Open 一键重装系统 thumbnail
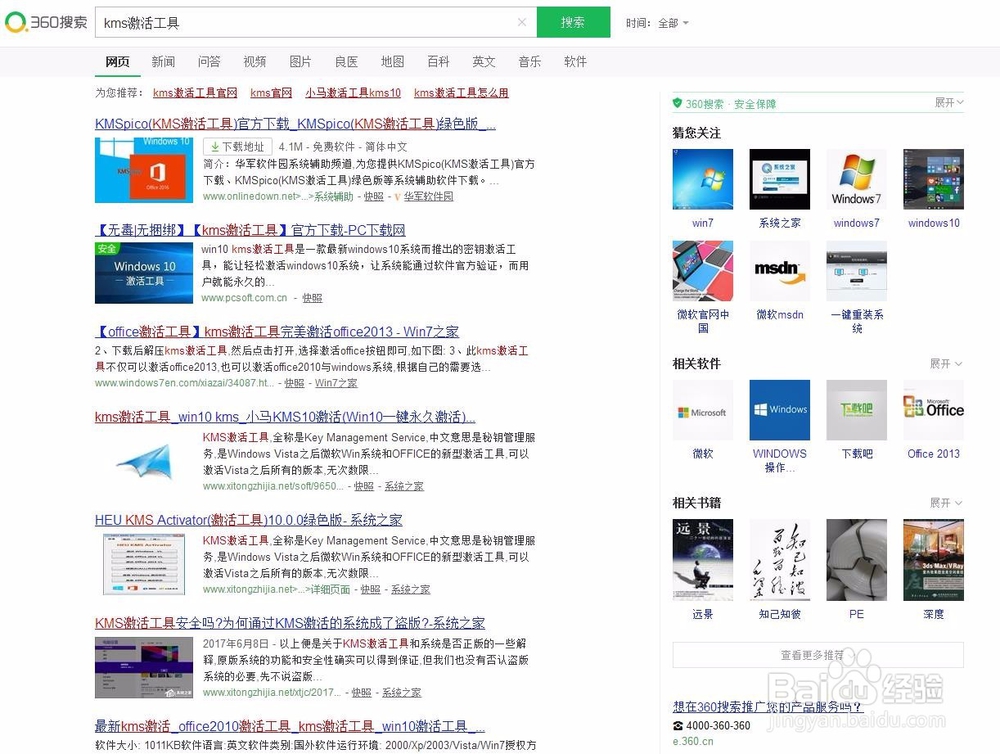Image resolution: width=1000 pixels, height=754 pixels. [x=857, y=270]
